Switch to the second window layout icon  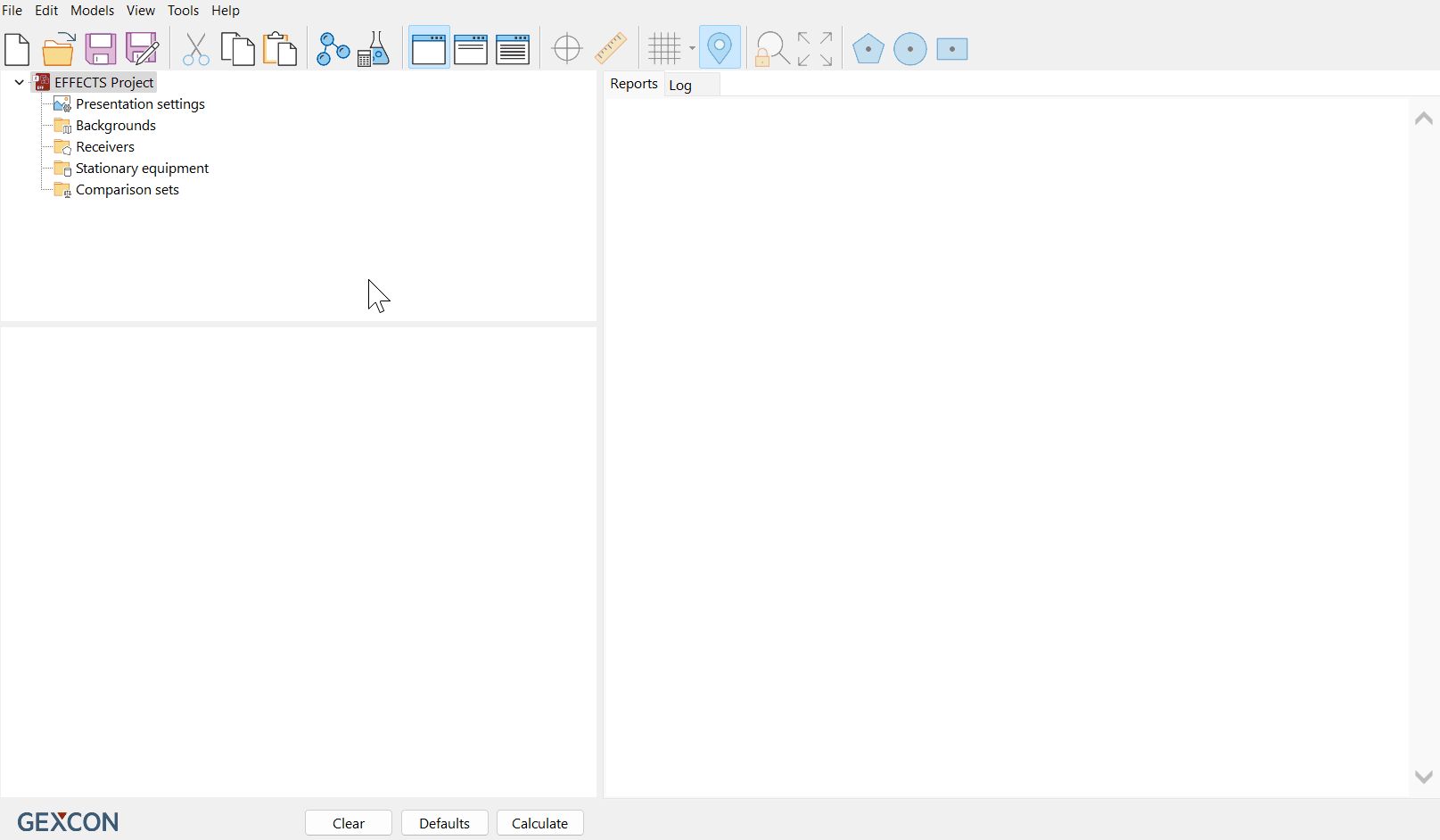[471, 49]
